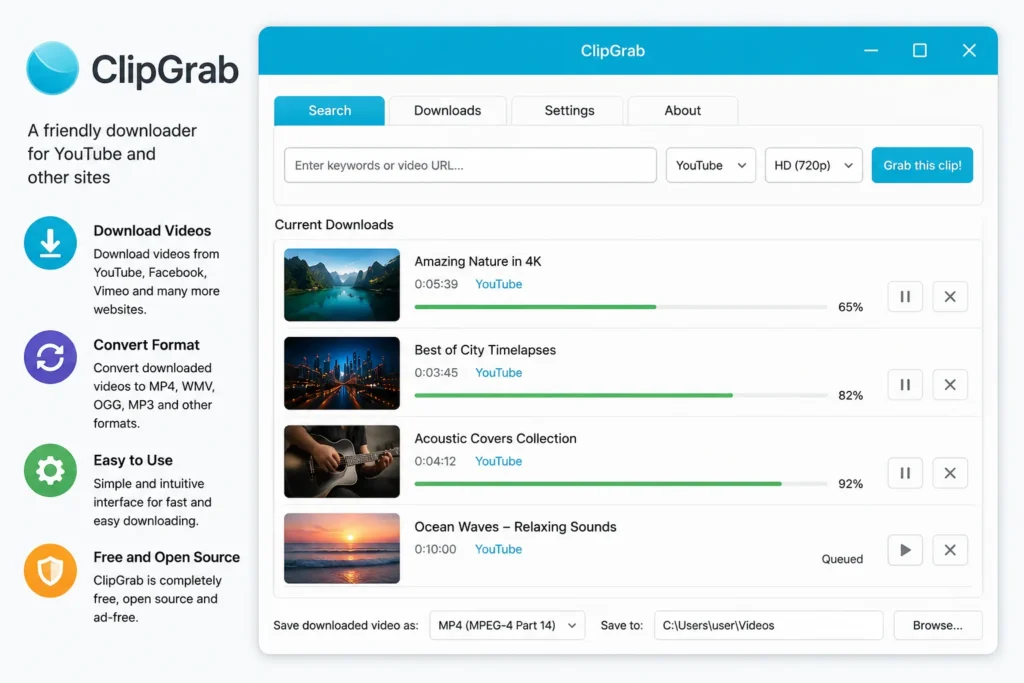Click the 0:04:12 duration
Screen dimensions: 1024x683
tap(436, 461)
